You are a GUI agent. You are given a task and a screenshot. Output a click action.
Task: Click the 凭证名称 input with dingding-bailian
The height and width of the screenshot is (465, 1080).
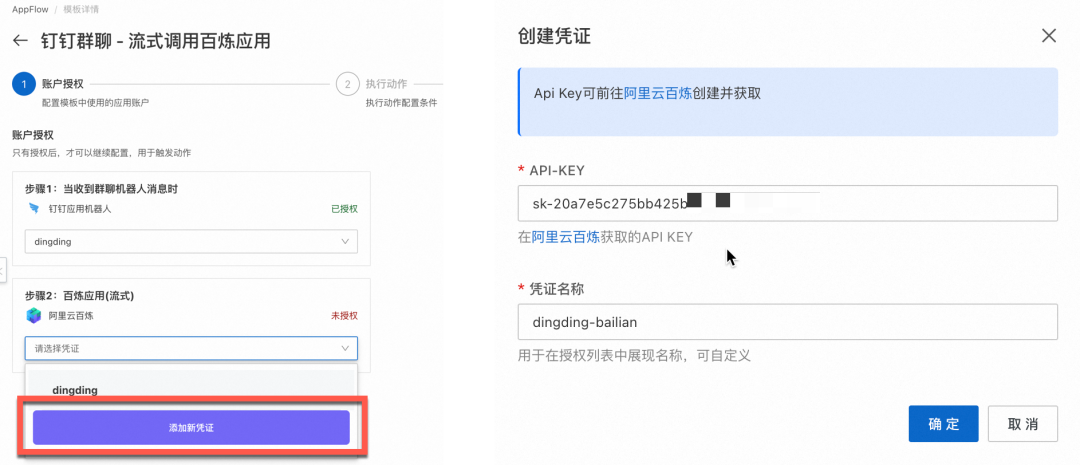point(787,322)
